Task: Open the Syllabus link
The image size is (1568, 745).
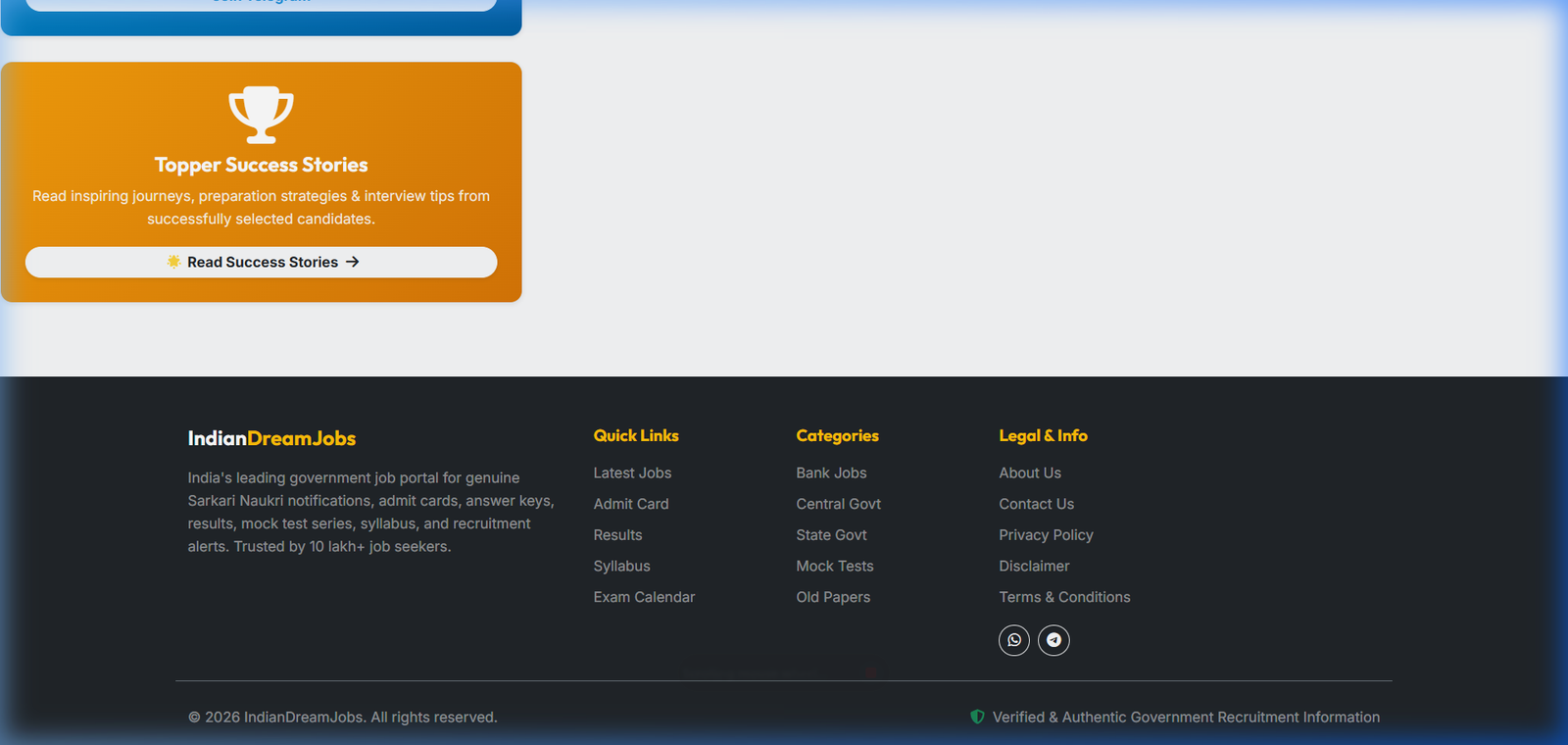Action: pyautogui.click(x=621, y=567)
